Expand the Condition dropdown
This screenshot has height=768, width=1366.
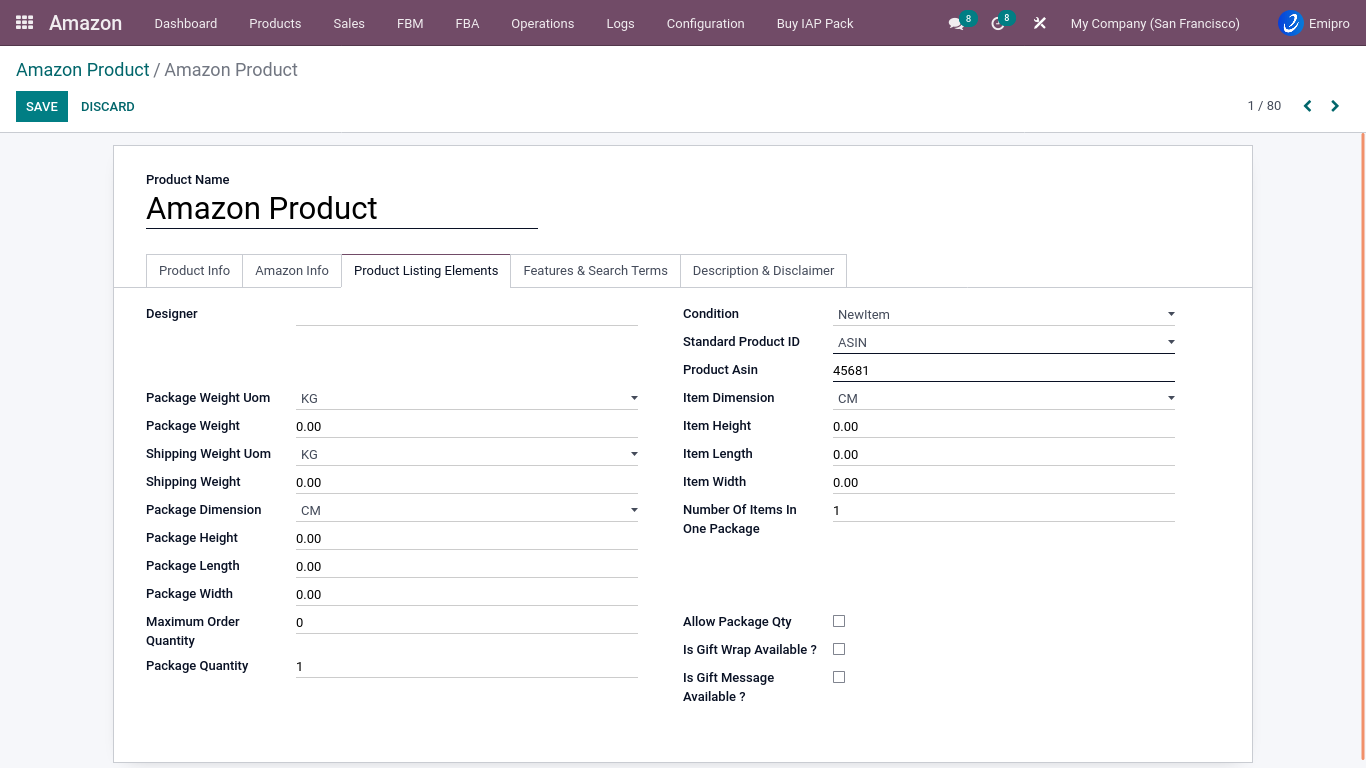1003,314
